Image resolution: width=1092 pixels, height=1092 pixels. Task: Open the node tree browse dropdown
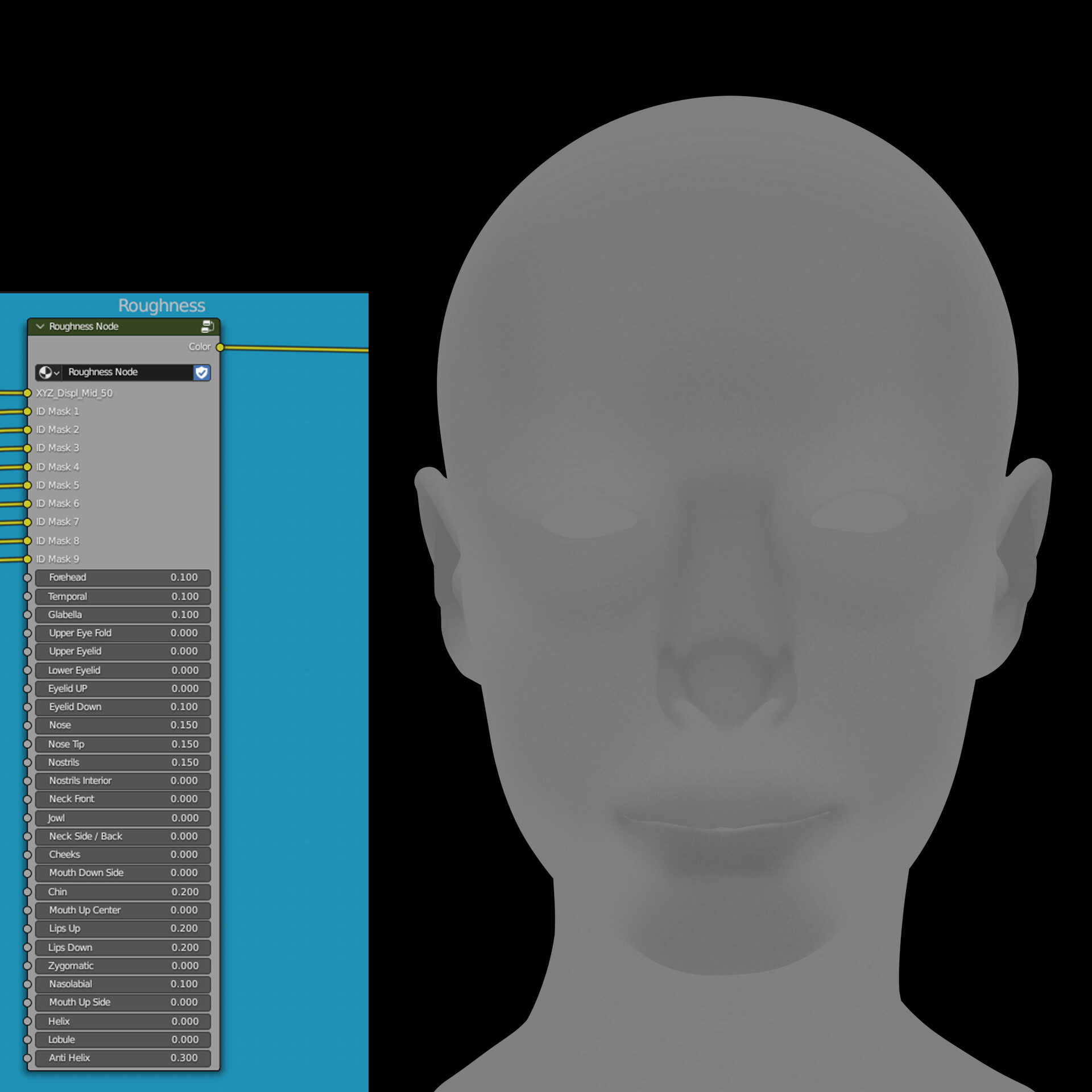(48, 373)
